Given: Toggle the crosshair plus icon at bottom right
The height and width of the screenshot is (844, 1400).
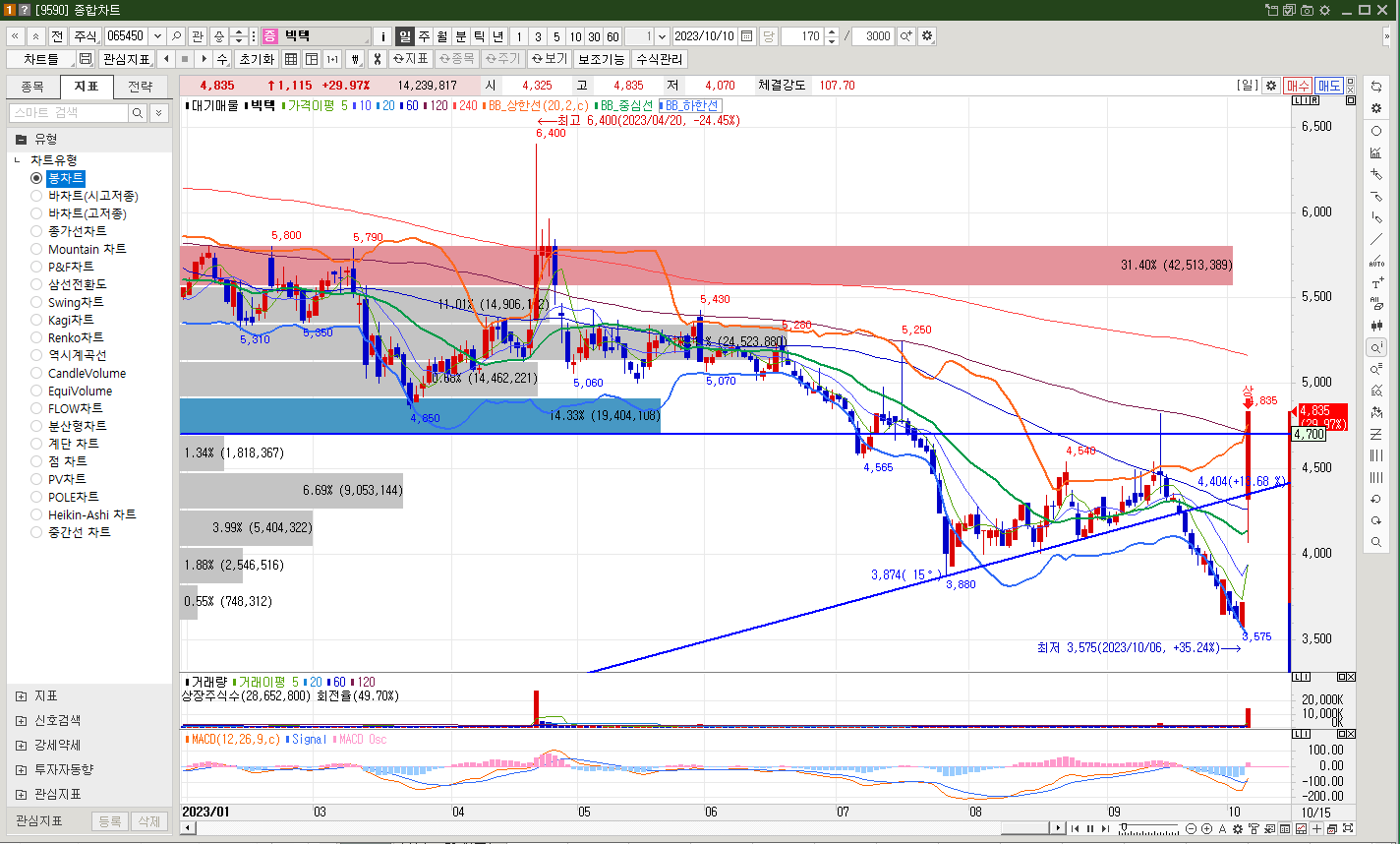Looking at the screenshot, I should pos(1317,828).
